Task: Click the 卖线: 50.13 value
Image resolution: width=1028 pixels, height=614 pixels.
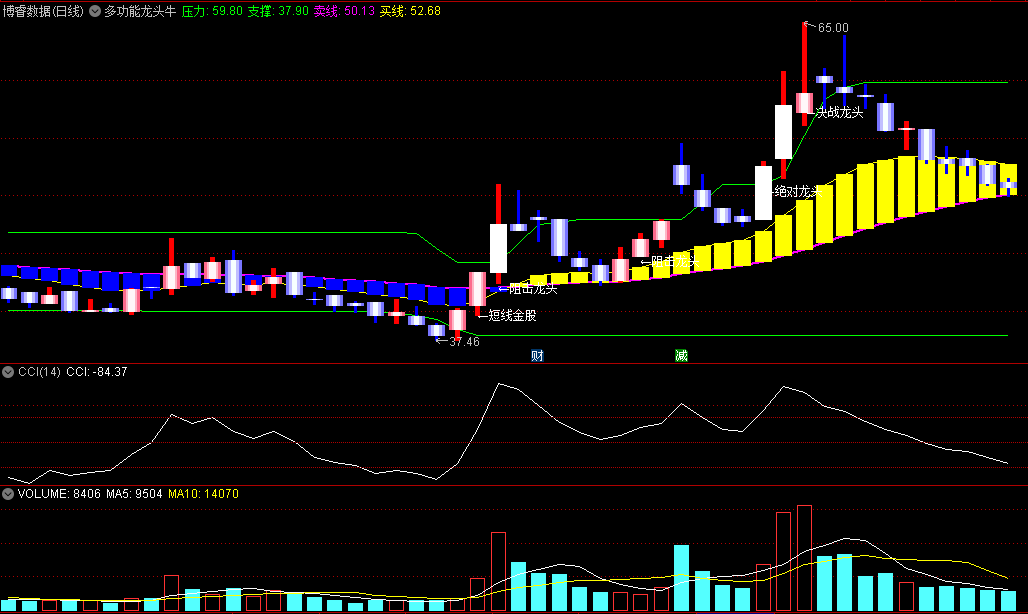Action: (x=344, y=11)
